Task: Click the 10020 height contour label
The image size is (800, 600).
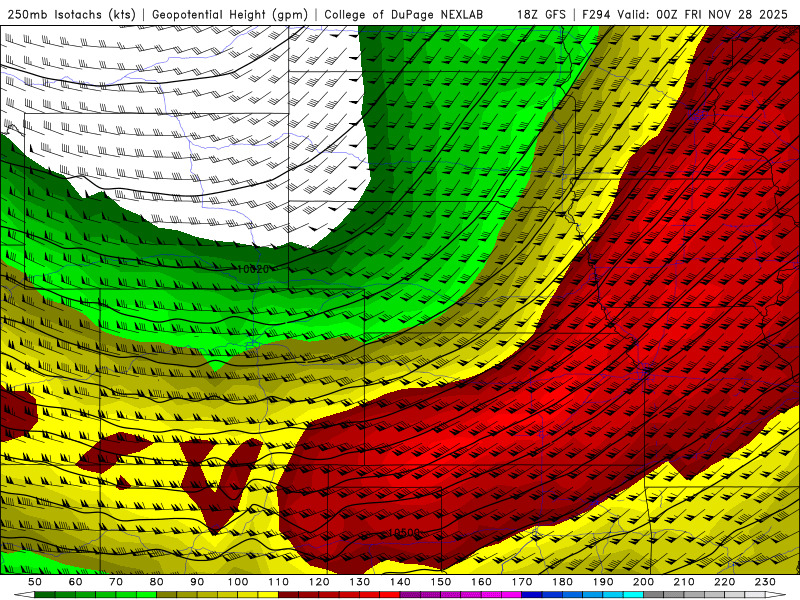Action: pyautogui.click(x=253, y=269)
